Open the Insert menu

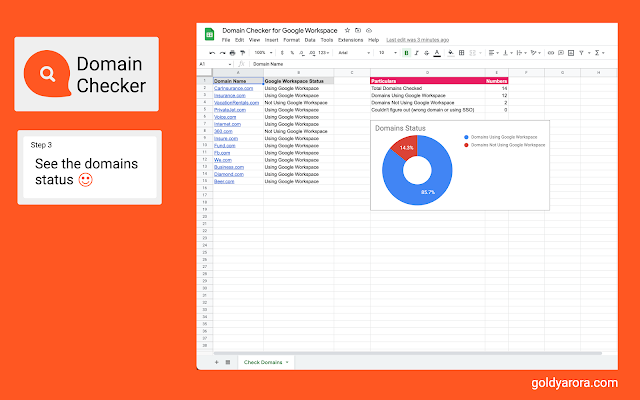[271, 40]
